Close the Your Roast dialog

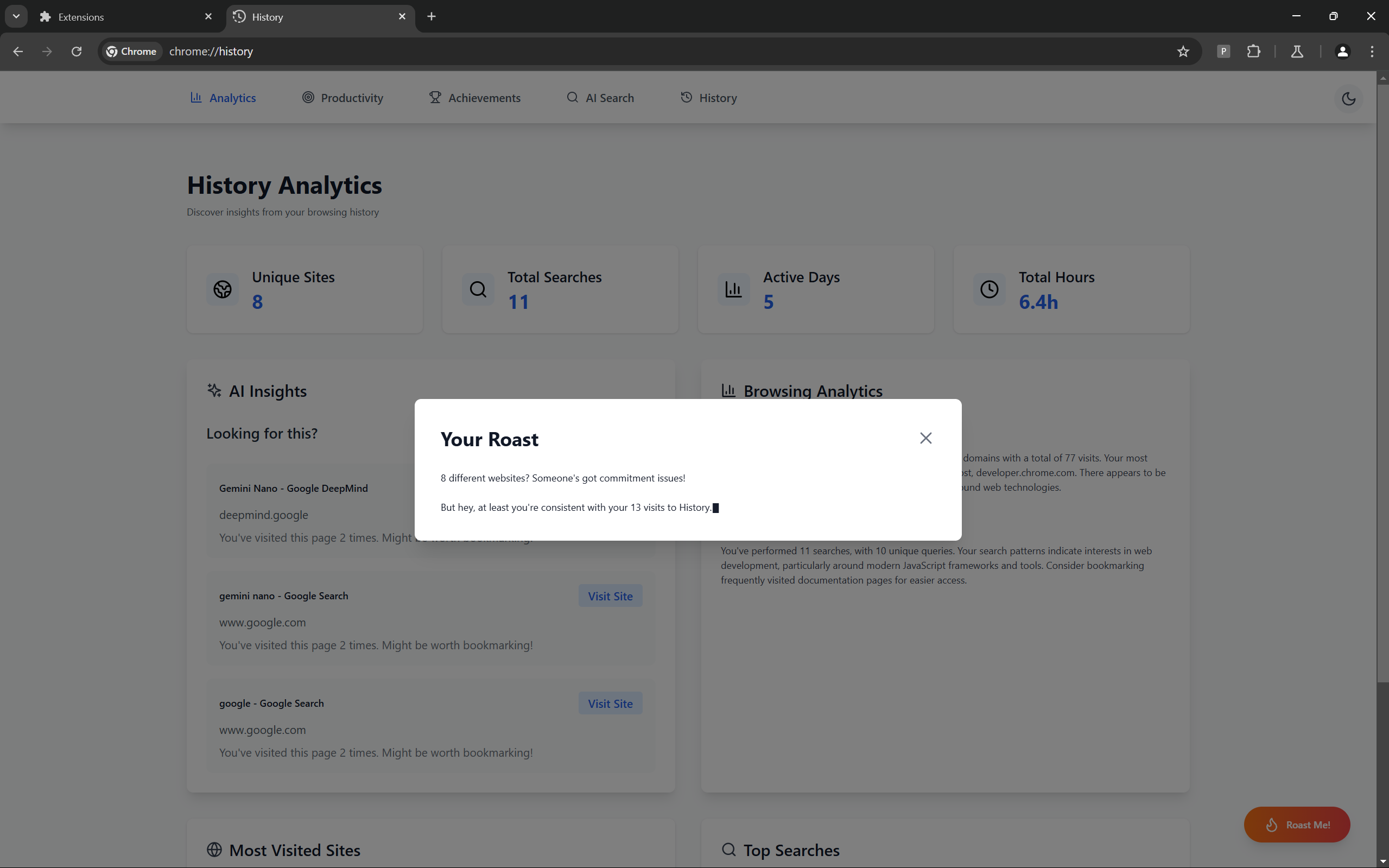925,438
